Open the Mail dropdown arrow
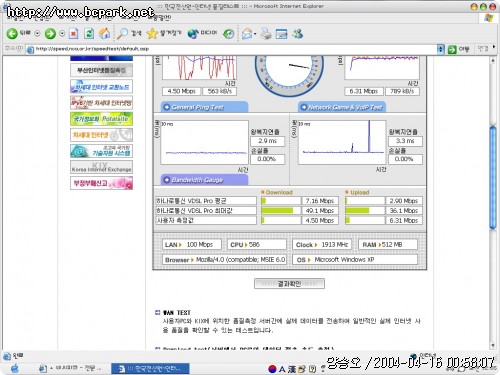The height and width of the screenshot is (375, 500). coord(255,34)
